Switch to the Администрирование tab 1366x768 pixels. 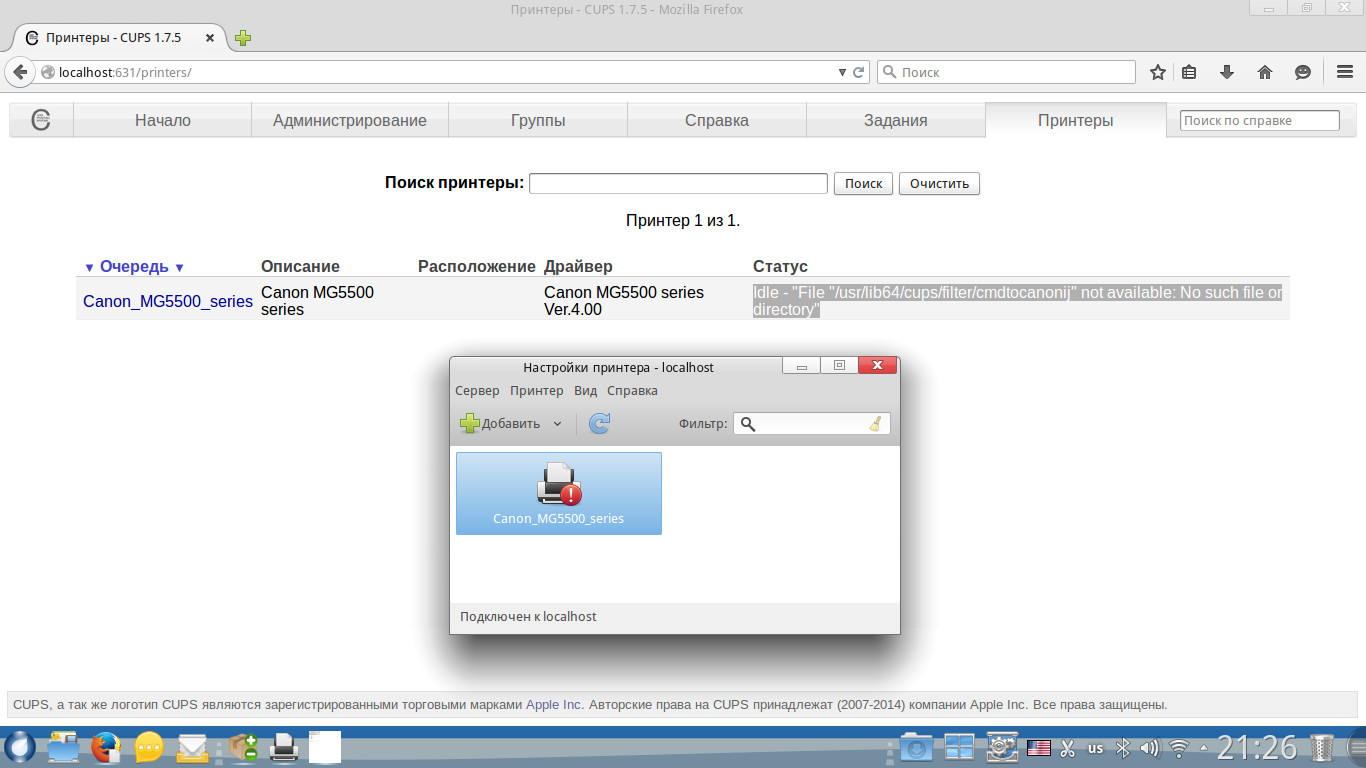350,120
